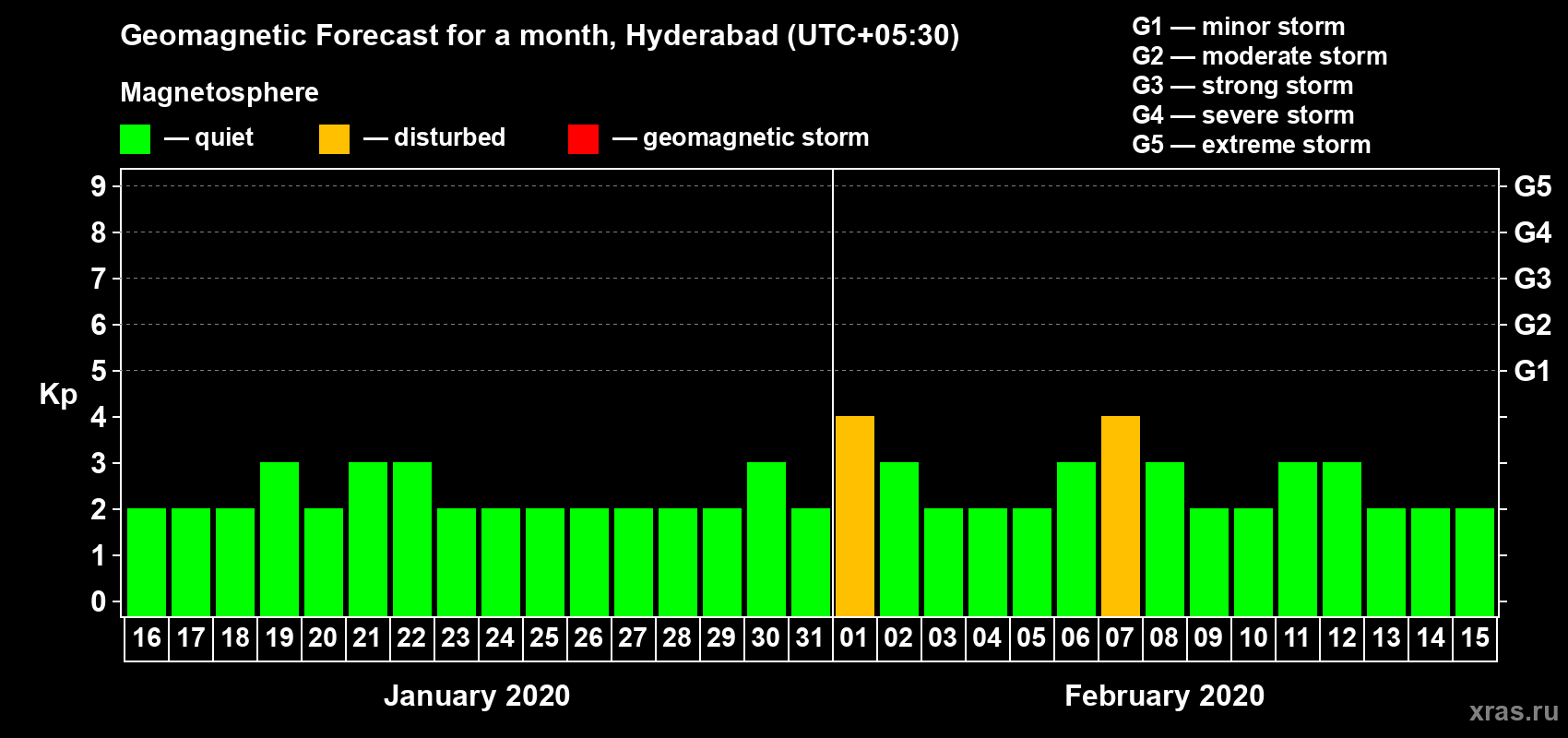Click the yellow disturbed legend swatch
Image resolution: width=1568 pixels, height=738 pixels.
334,139
